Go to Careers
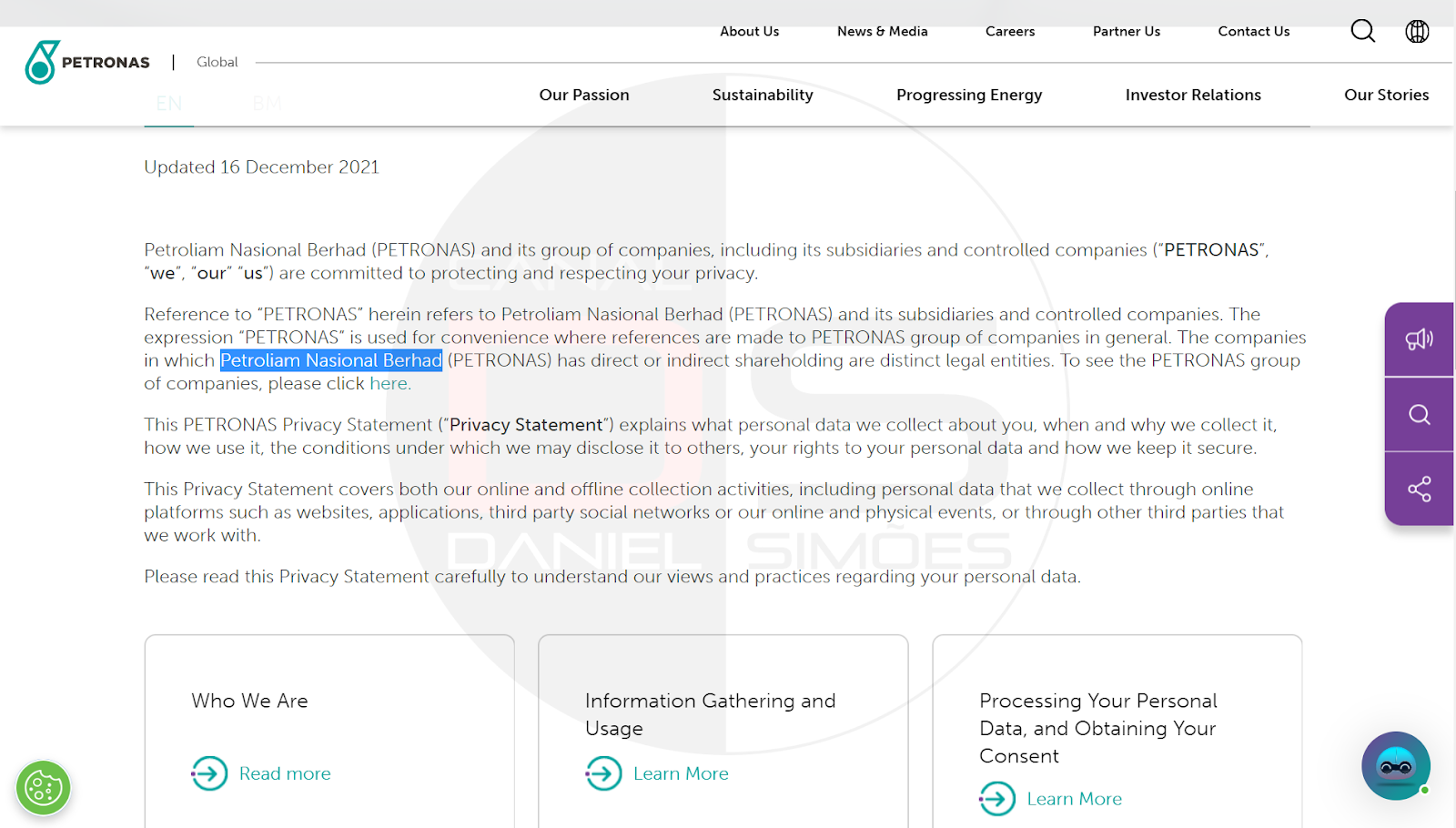This screenshot has height=828, width=1456. [1010, 31]
